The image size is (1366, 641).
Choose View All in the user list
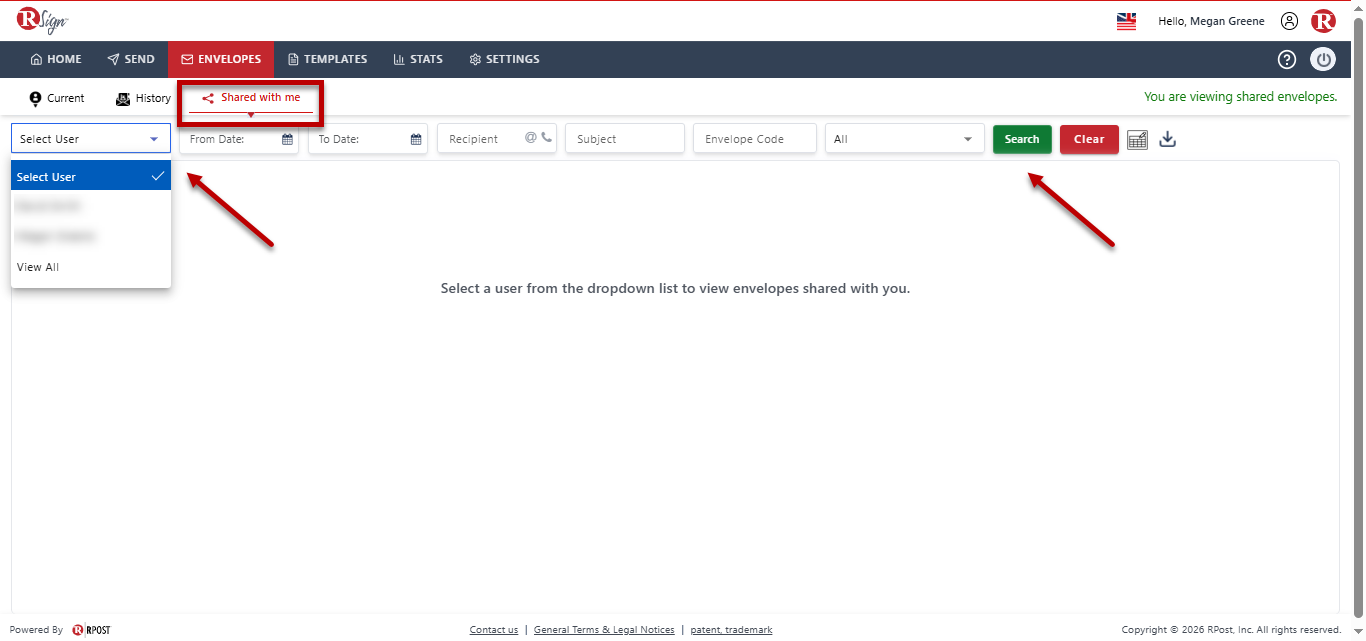click(x=91, y=267)
